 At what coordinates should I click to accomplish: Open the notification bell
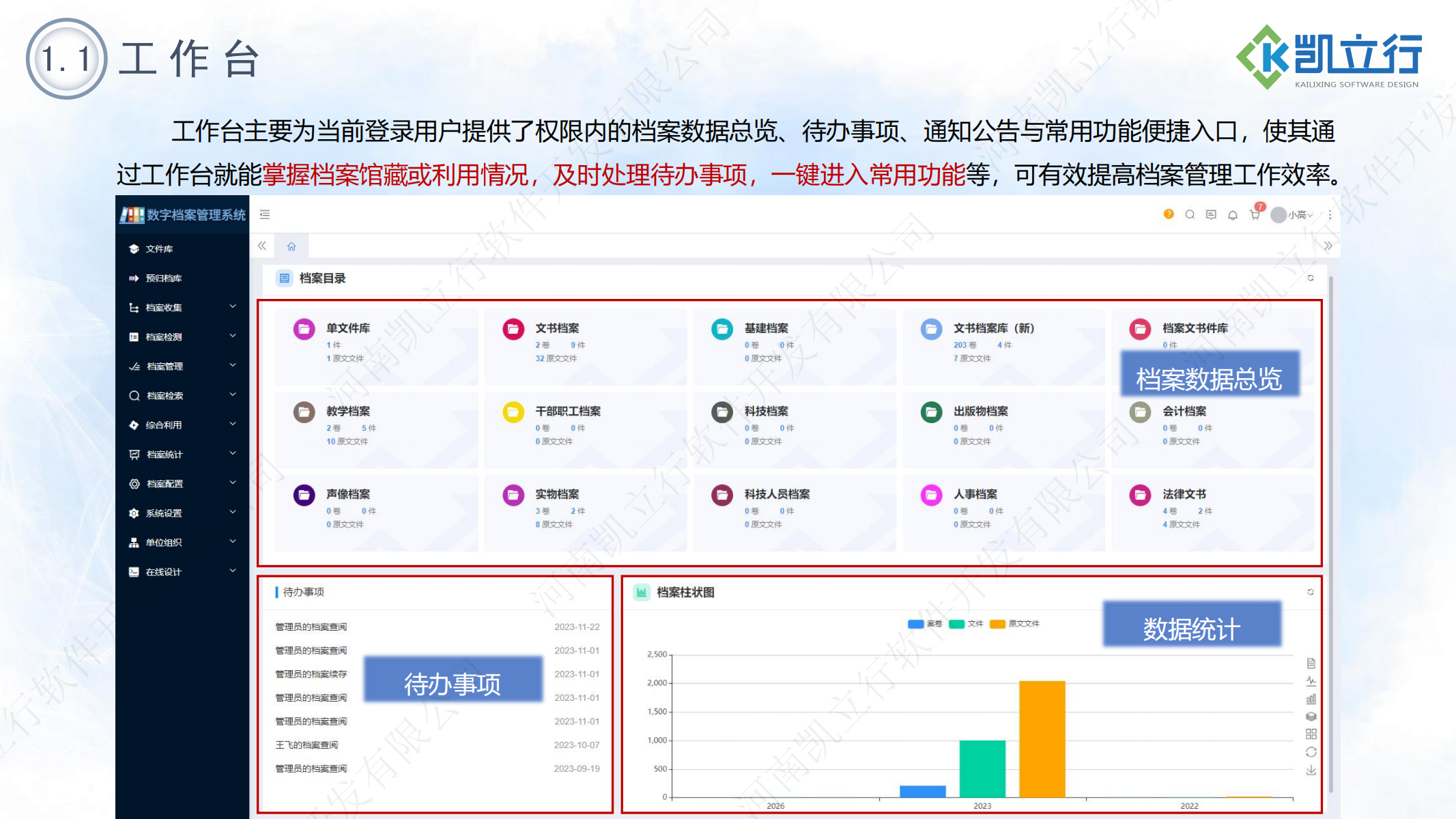[x=1233, y=215]
